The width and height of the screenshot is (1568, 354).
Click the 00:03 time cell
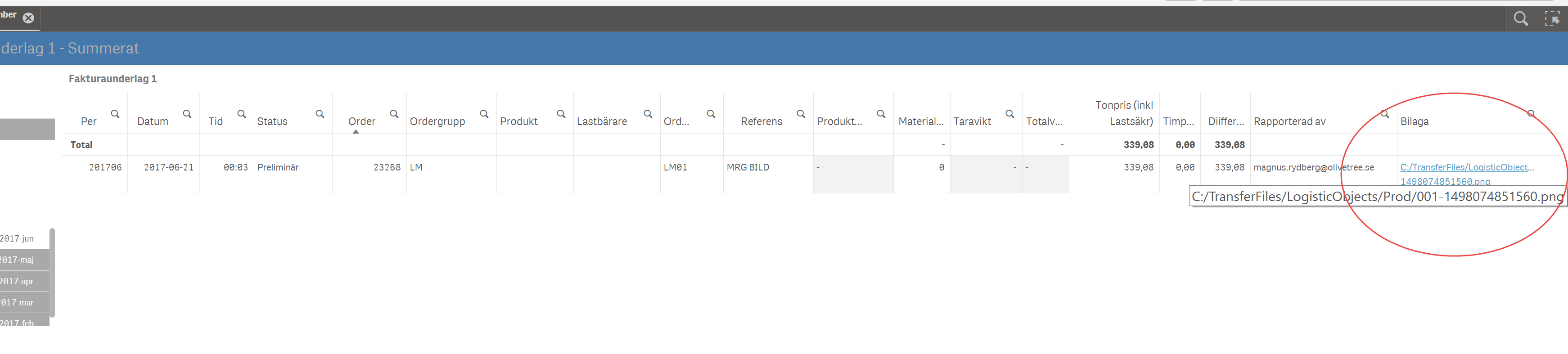235,167
